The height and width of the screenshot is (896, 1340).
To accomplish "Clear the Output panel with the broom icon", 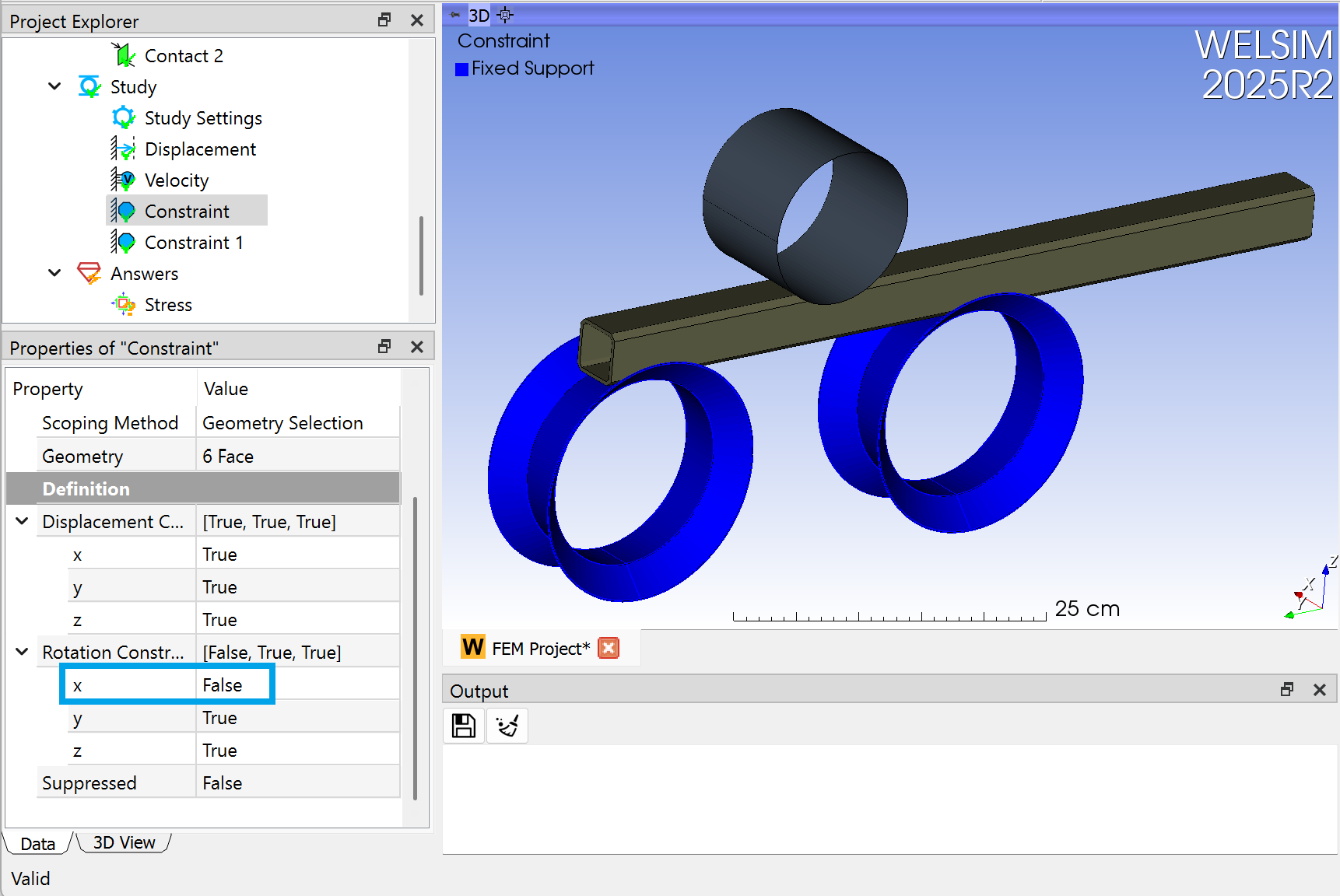I will point(507,725).
